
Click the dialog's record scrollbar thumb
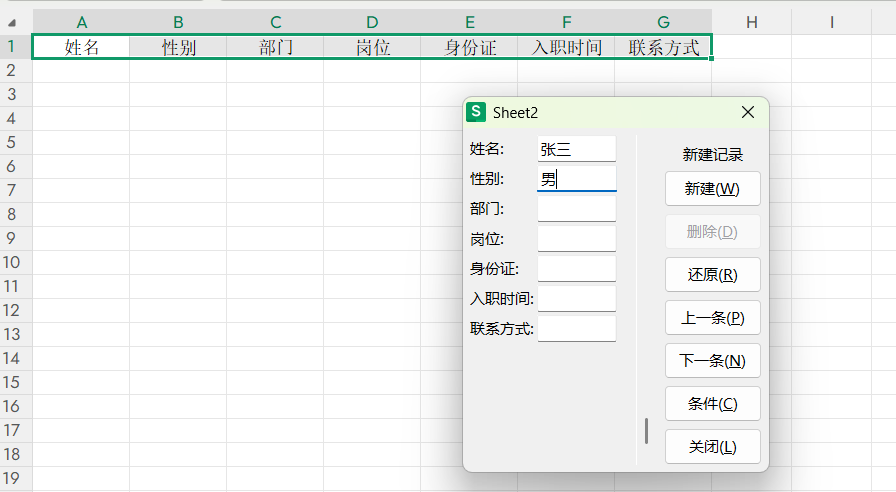[x=646, y=431]
